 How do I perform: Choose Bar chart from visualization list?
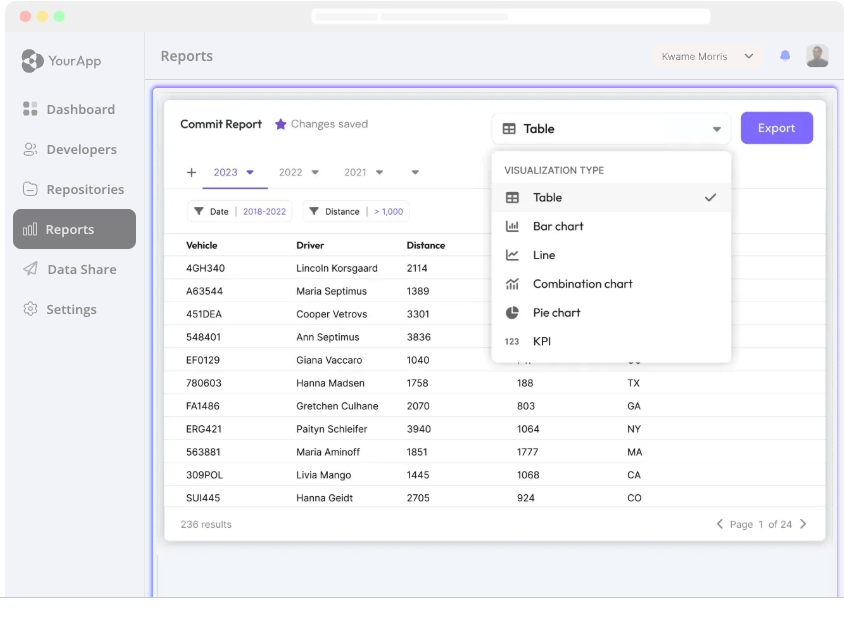pyautogui.click(x=557, y=226)
